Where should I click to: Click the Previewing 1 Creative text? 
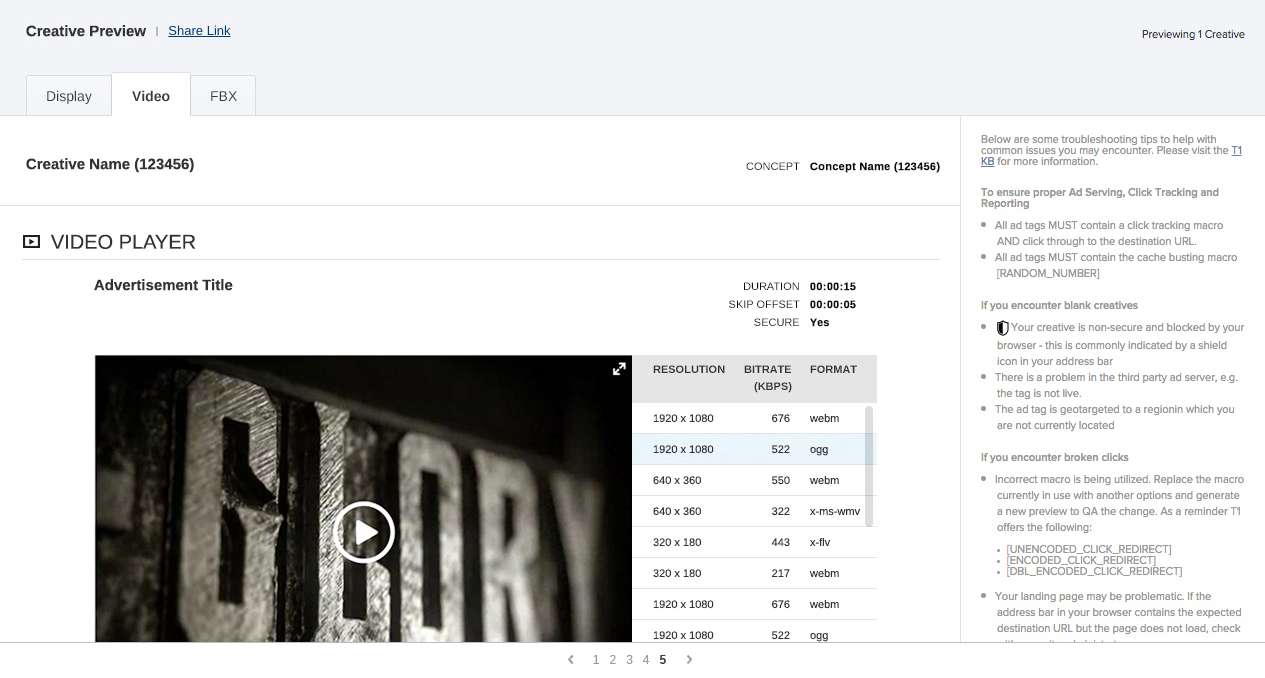click(1193, 34)
